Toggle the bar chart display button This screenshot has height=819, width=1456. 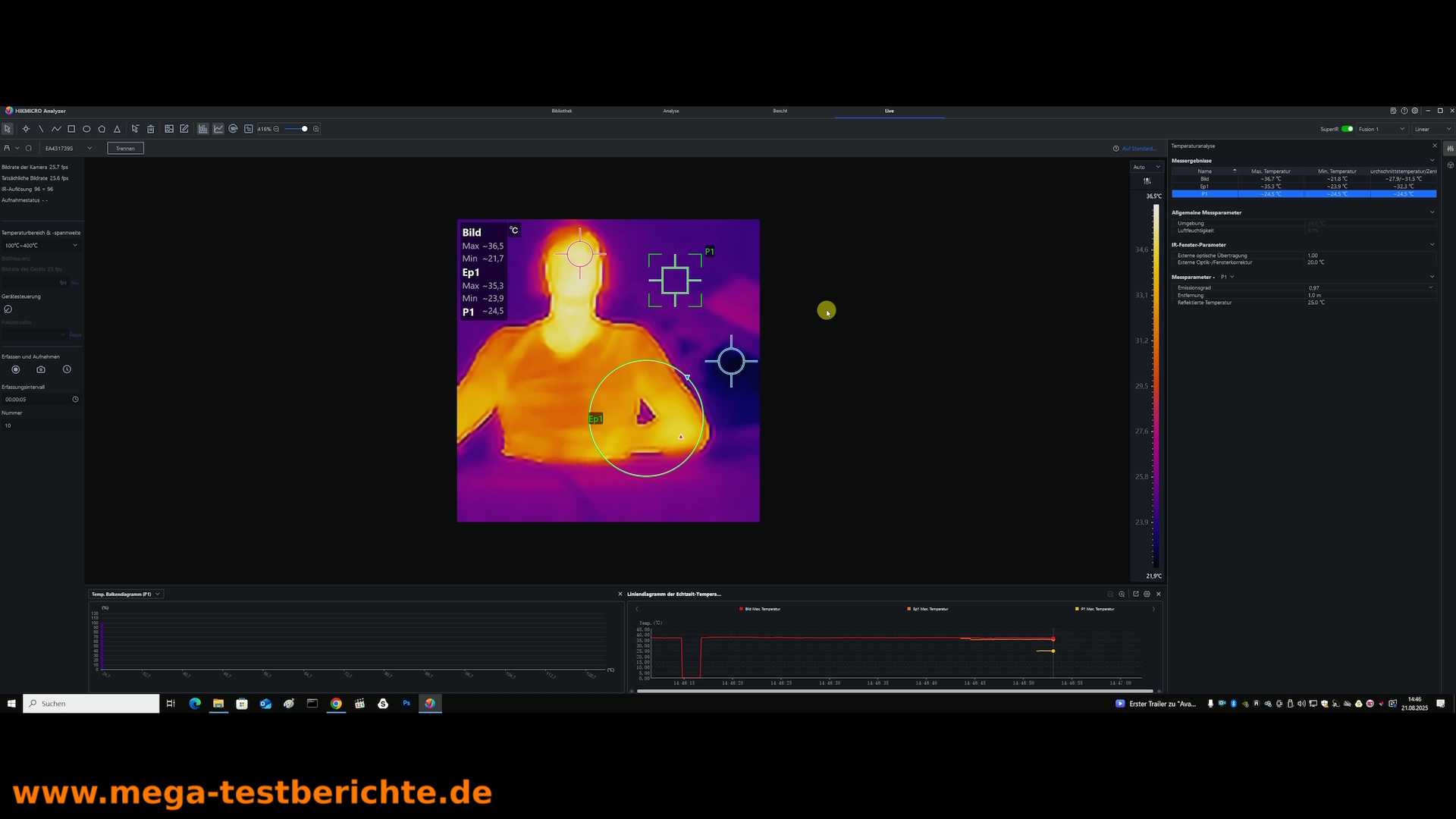pyautogui.click(x=203, y=129)
